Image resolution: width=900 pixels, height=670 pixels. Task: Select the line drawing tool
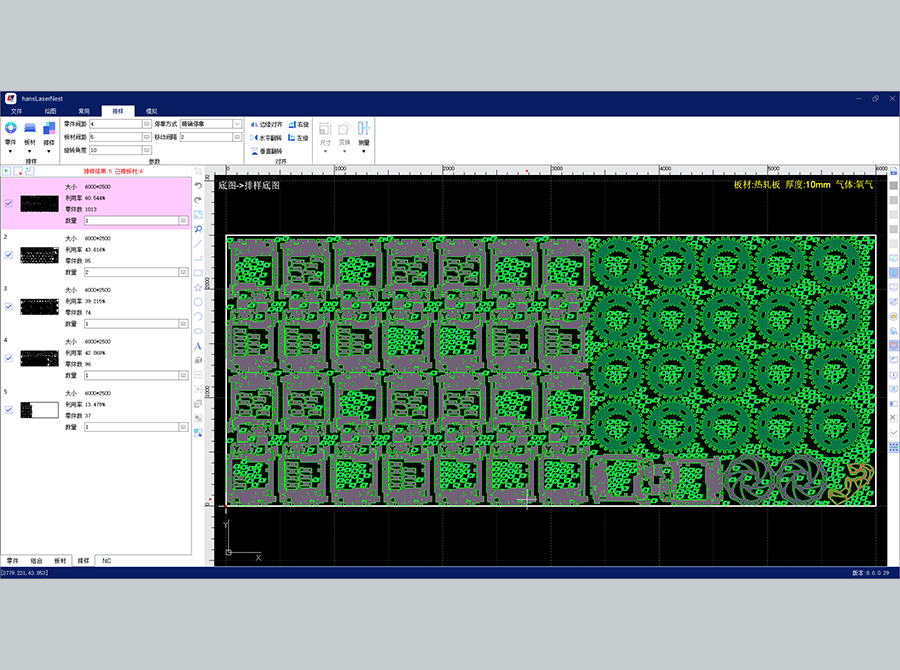198,243
